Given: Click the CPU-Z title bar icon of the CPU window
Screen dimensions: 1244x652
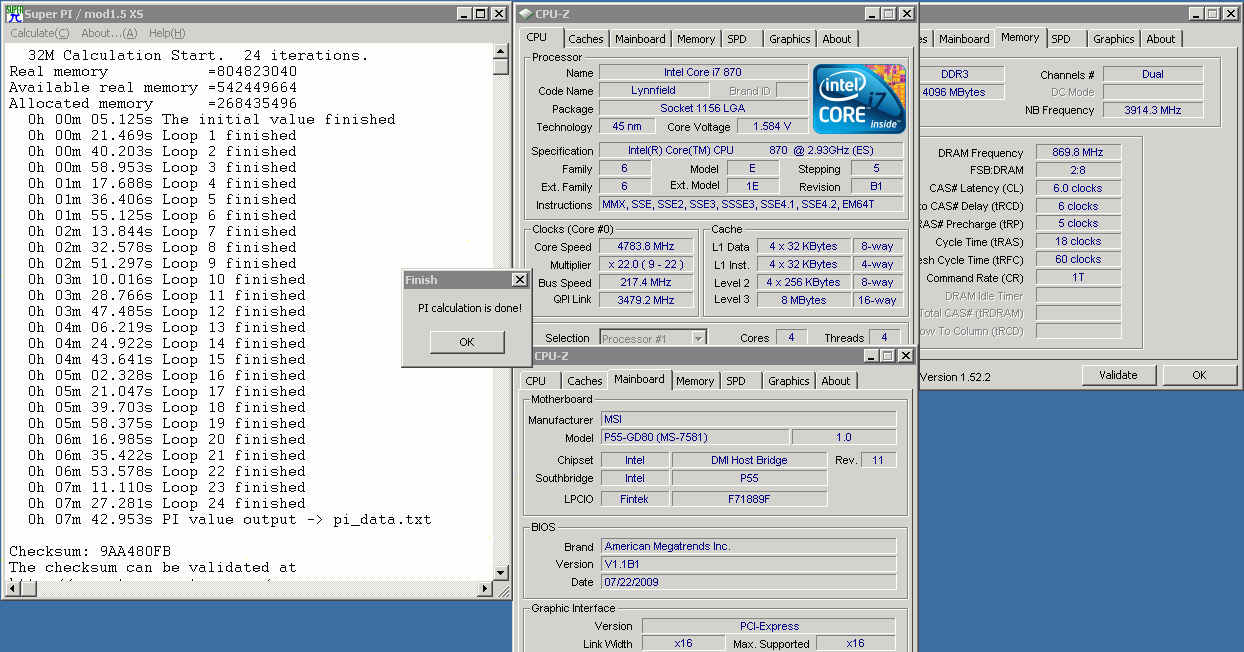Looking at the screenshot, I should pos(525,14).
